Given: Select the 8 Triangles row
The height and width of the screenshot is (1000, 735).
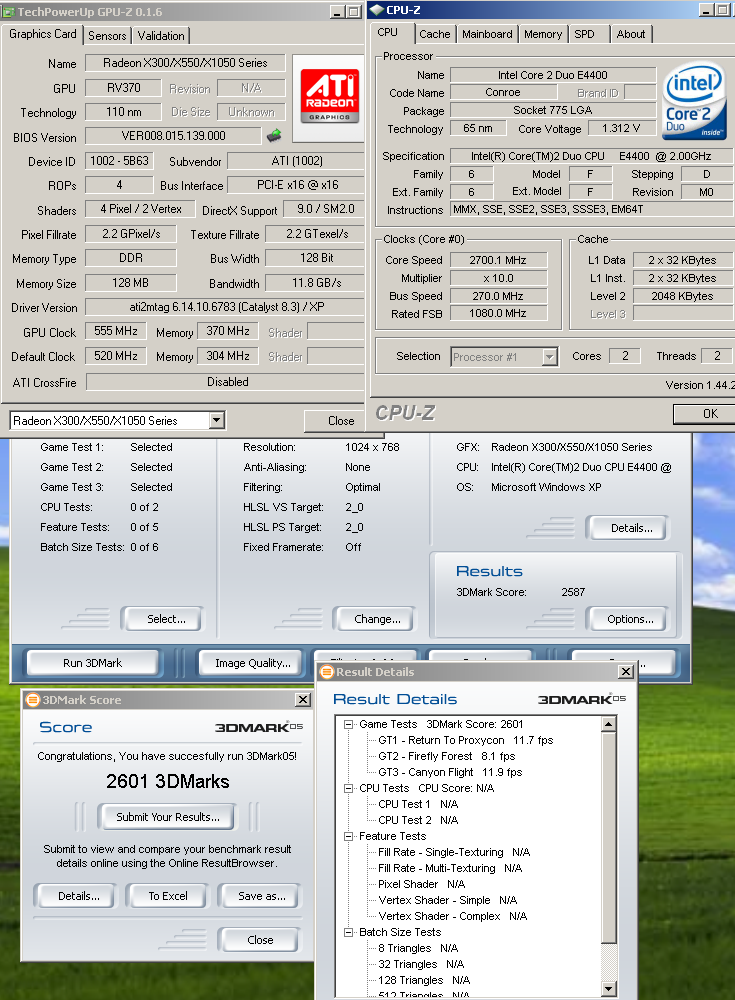Looking at the screenshot, I should [x=418, y=948].
